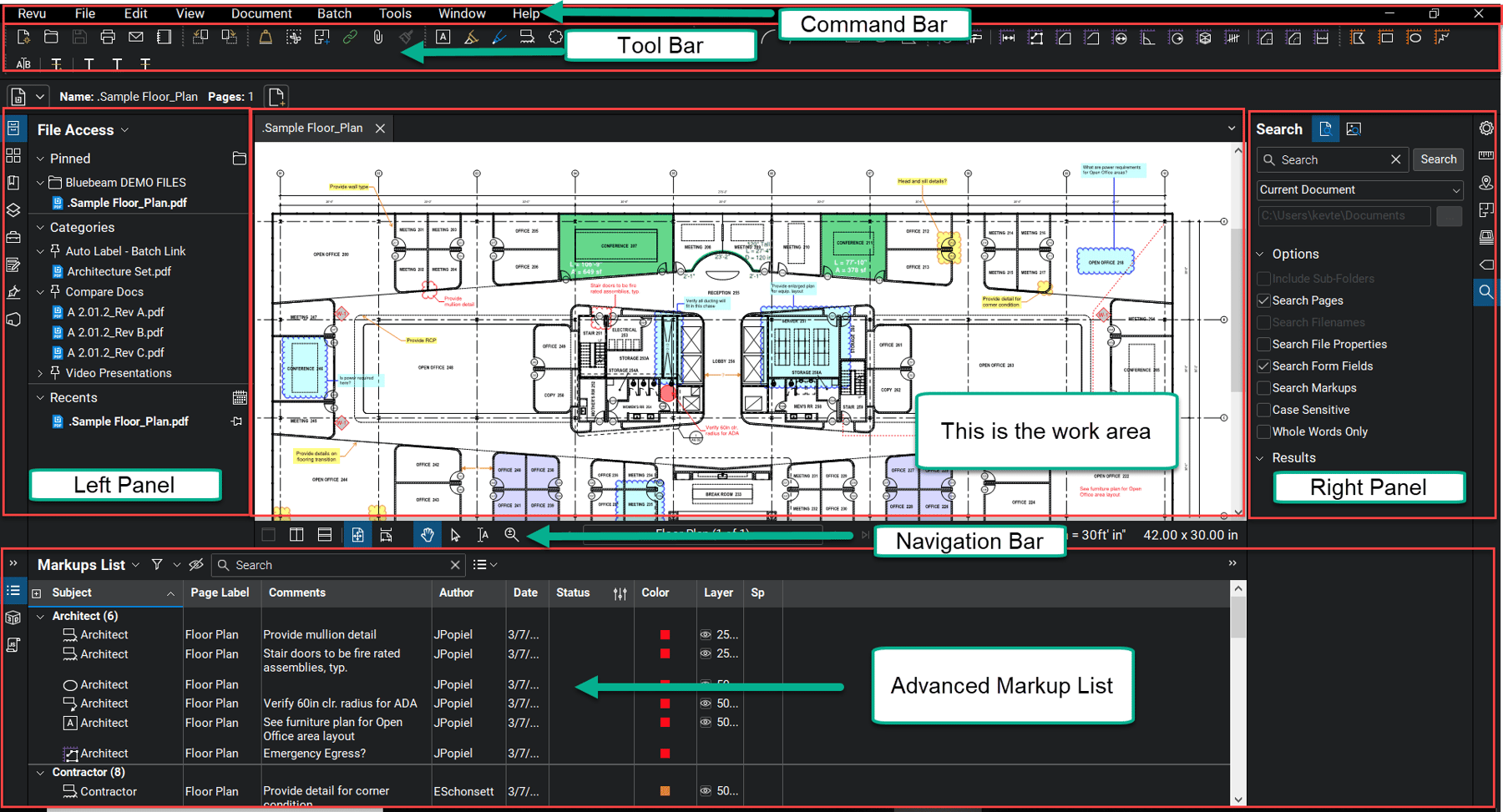Select the Zoom magnifier tool in navigation bar
Image resolution: width=1503 pixels, height=812 pixels.
(512, 535)
